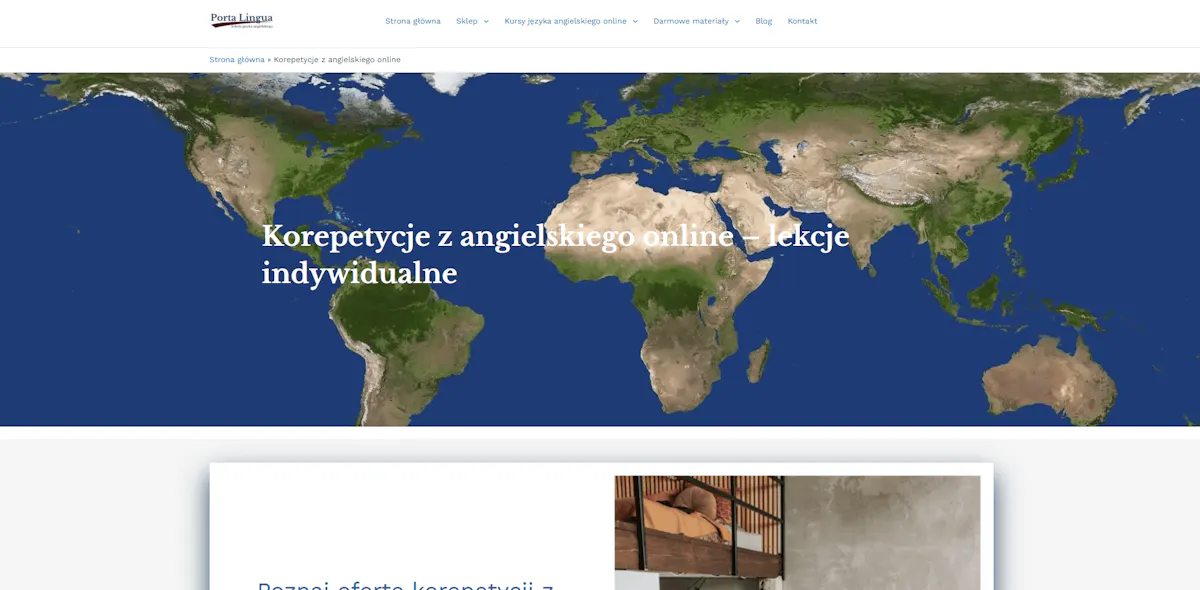Click the Porta Lingua logo
This screenshot has height=590, width=1200.
pos(242,20)
